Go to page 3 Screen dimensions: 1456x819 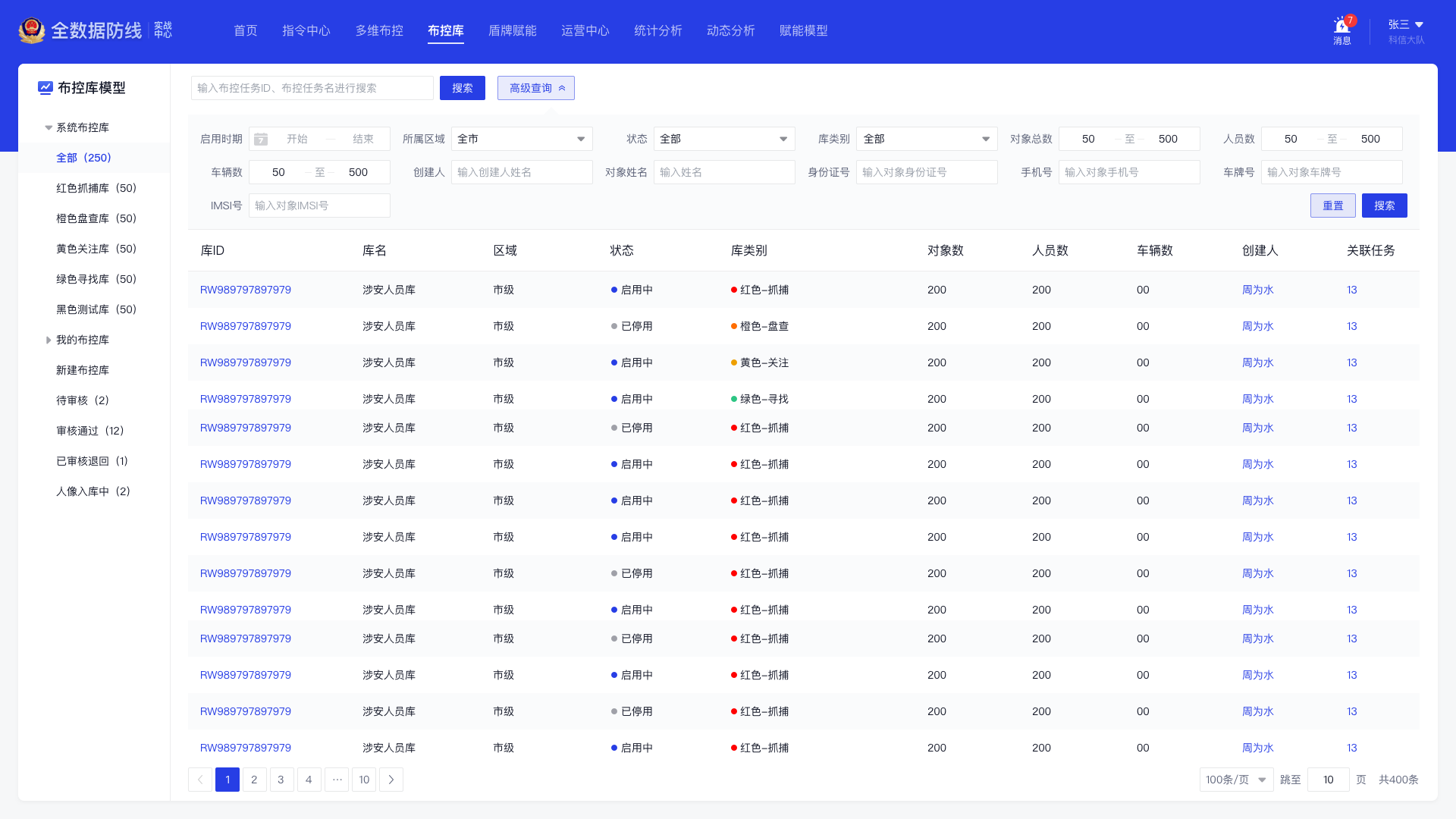[281, 780]
